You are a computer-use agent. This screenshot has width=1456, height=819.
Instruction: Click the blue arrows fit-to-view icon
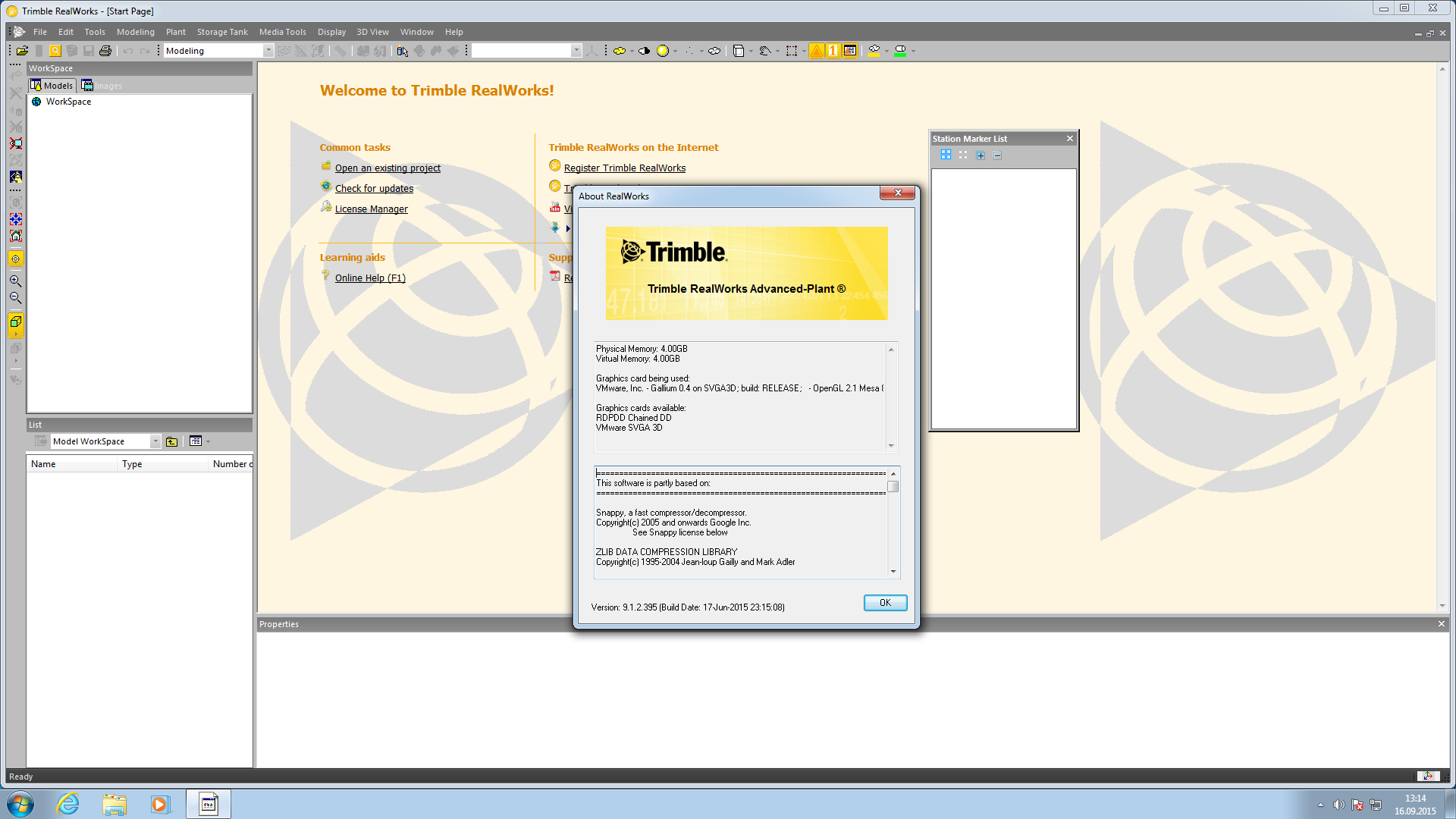coord(16,219)
